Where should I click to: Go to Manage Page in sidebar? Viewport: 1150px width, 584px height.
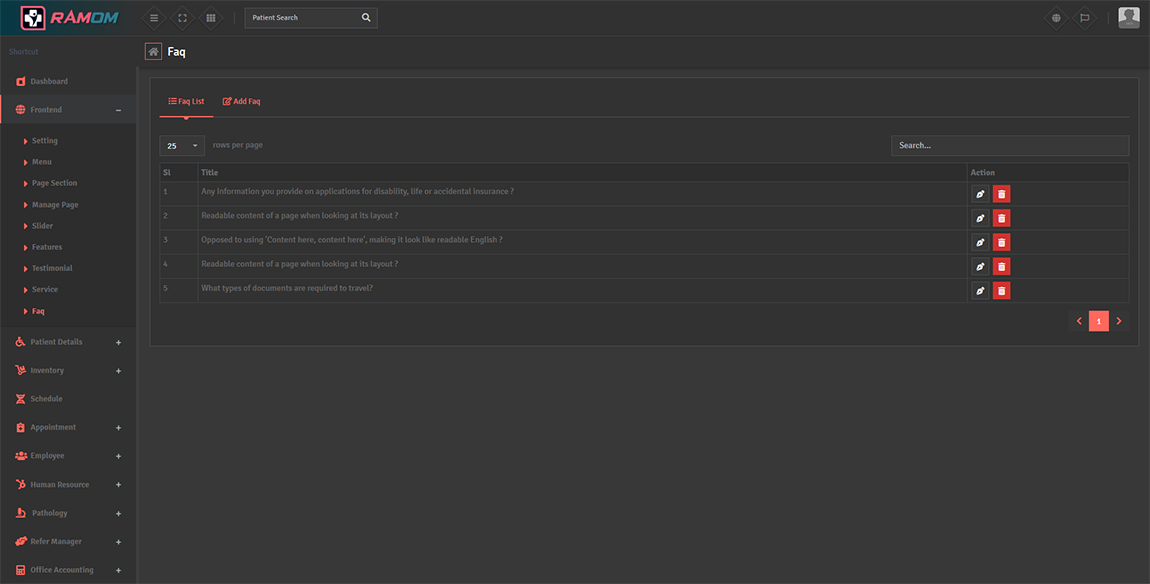[x=55, y=205]
